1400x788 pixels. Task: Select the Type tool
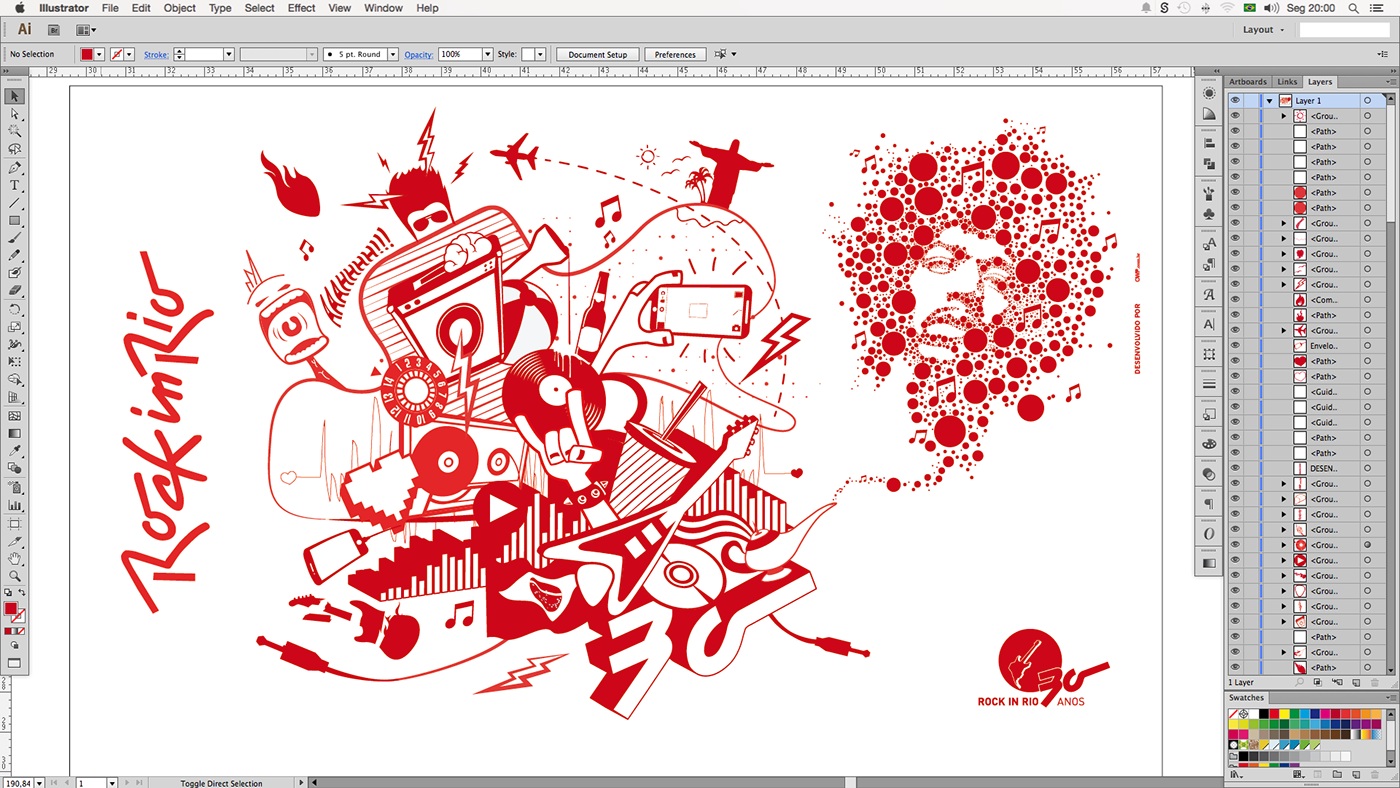tap(15, 185)
